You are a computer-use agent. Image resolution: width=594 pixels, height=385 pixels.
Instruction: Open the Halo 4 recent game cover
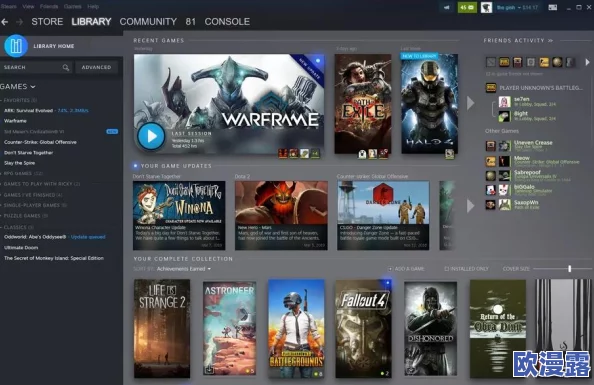[x=430, y=103]
